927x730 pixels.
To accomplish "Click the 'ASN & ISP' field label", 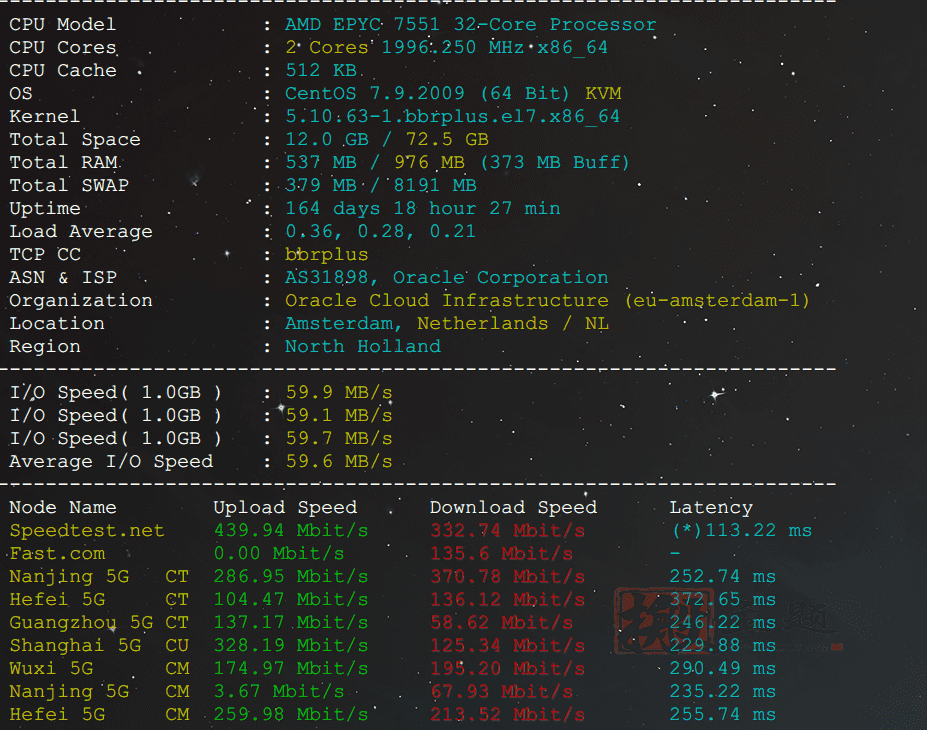I will point(63,278).
